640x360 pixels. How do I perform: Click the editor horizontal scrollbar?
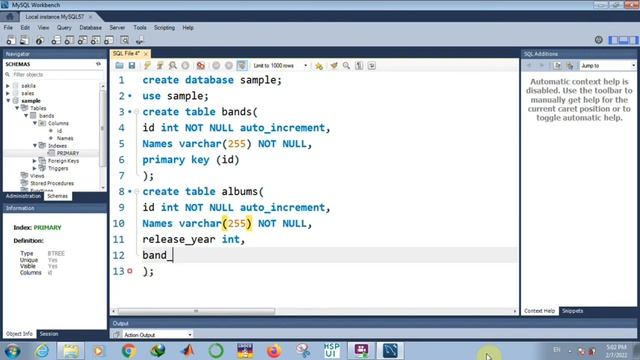pos(196,311)
